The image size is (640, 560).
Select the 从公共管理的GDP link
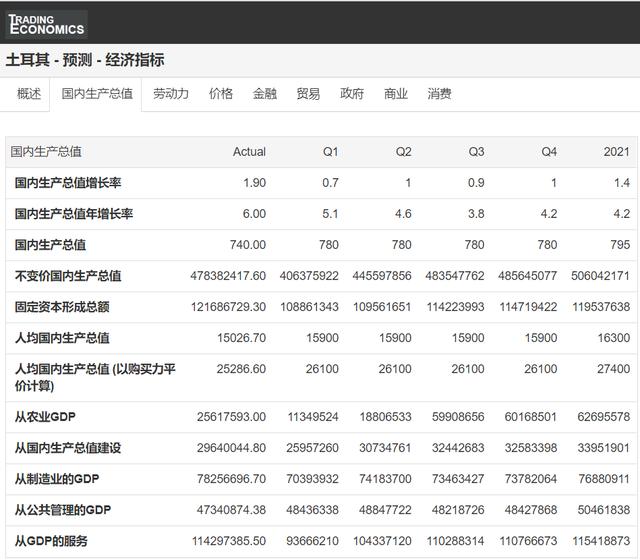(x=63, y=510)
